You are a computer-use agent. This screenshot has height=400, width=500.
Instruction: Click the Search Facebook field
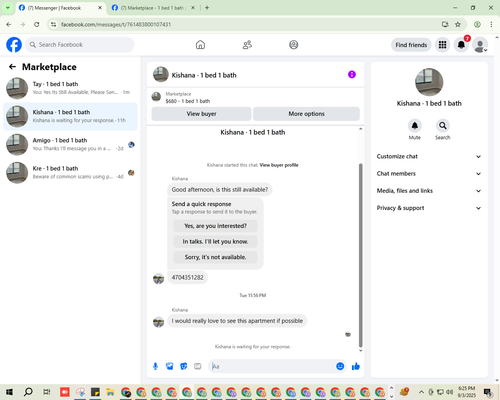tap(80, 45)
